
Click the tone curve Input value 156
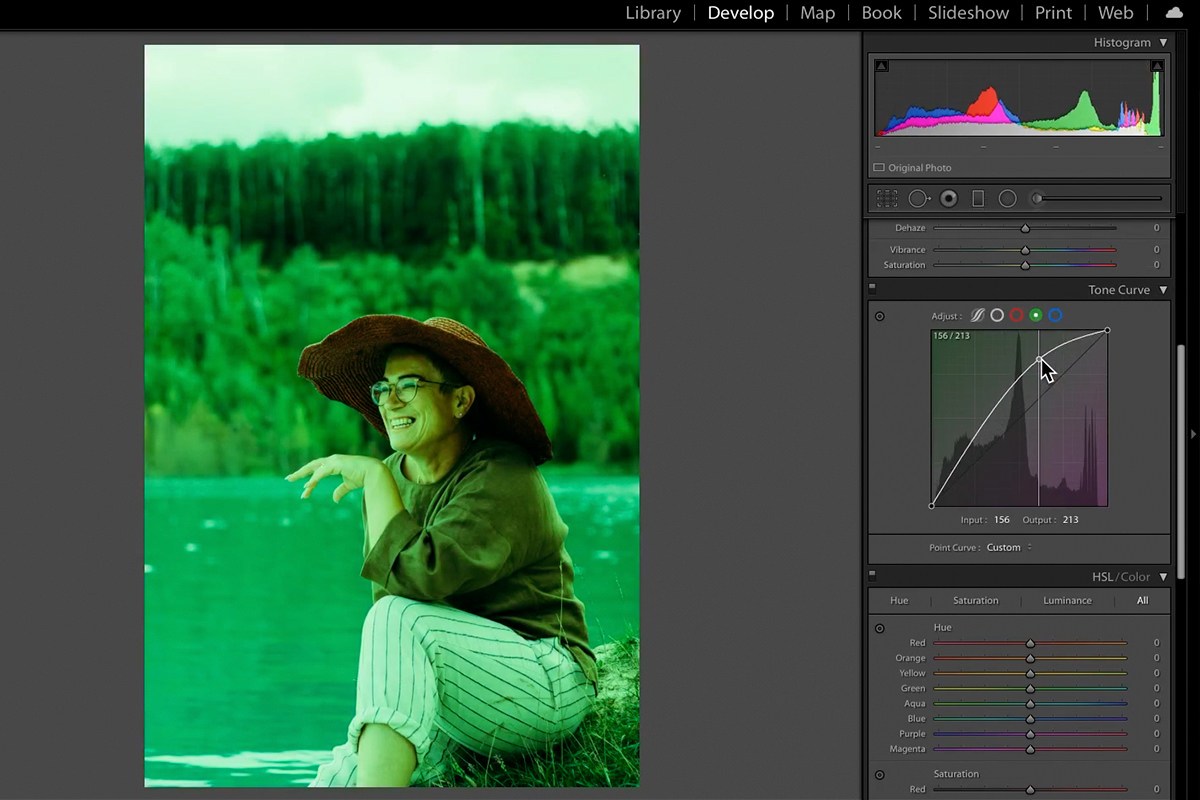pyautogui.click(x=1001, y=520)
